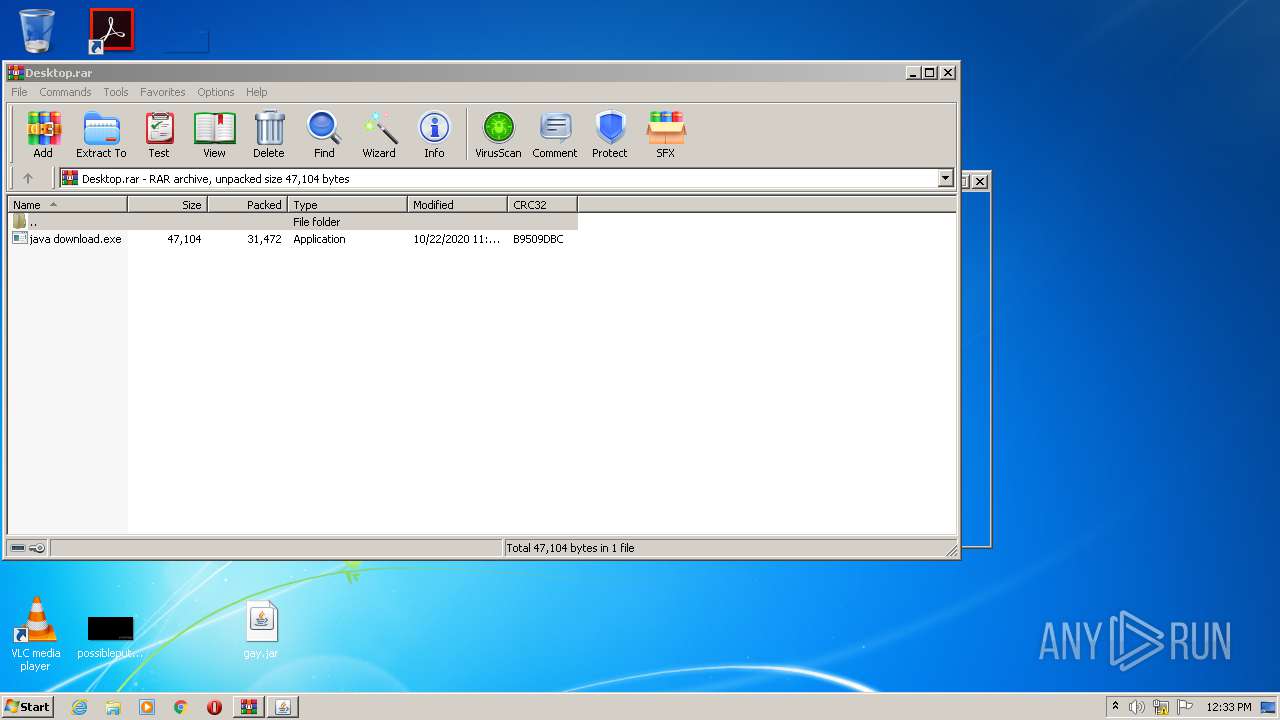Open the File menu
The height and width of the screenshot is (720, 1280).
[19, 92]
